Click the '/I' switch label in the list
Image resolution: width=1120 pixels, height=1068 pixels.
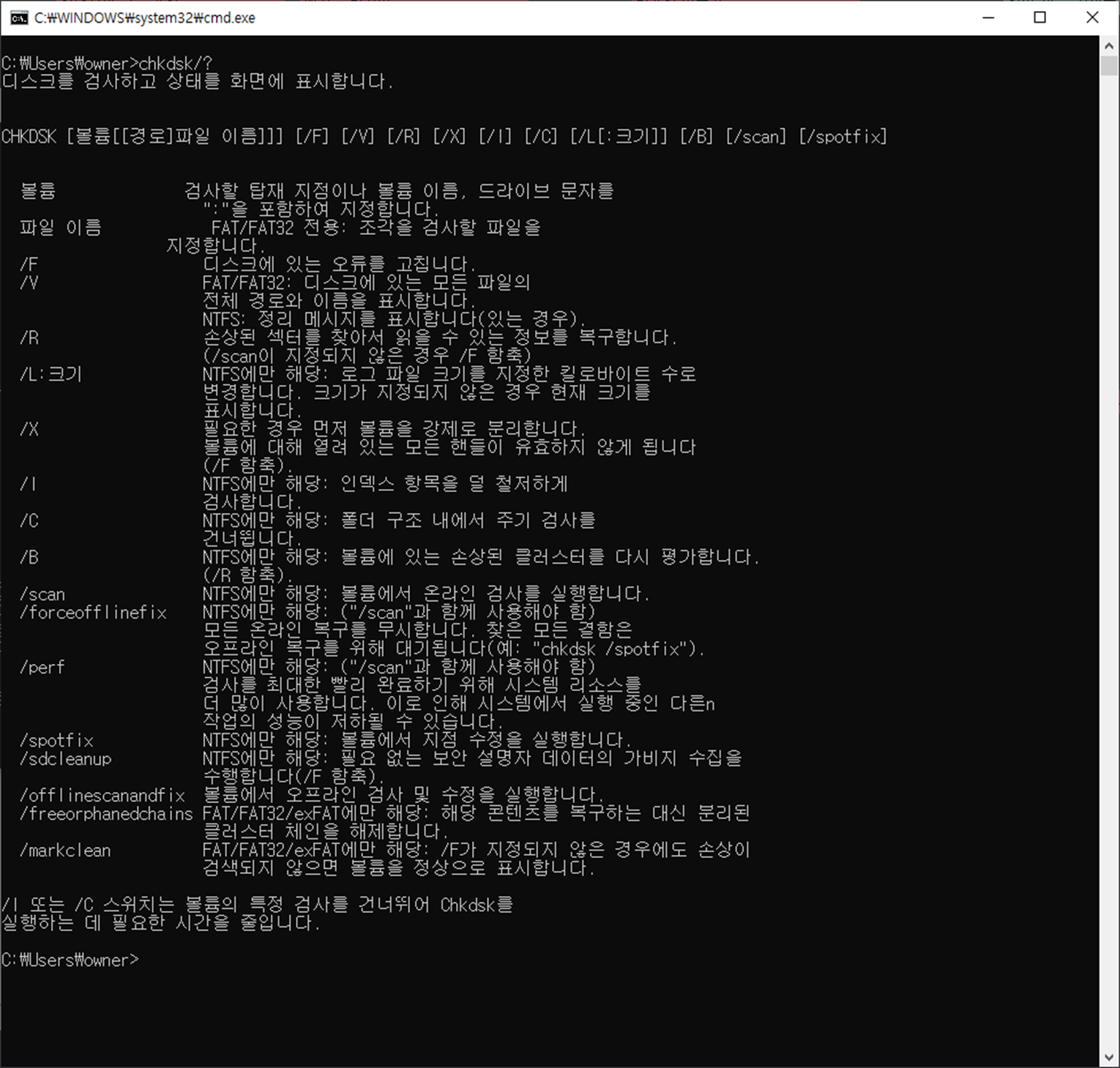click(x=29, y=484)
